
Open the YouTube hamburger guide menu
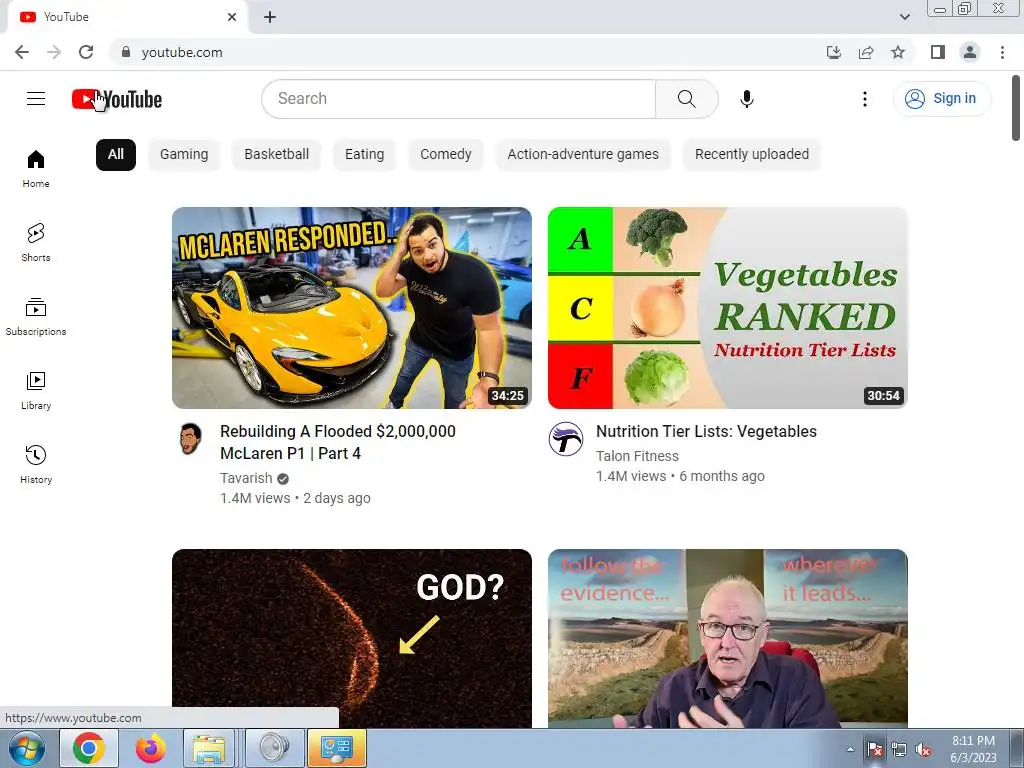[x=36, y=99]
